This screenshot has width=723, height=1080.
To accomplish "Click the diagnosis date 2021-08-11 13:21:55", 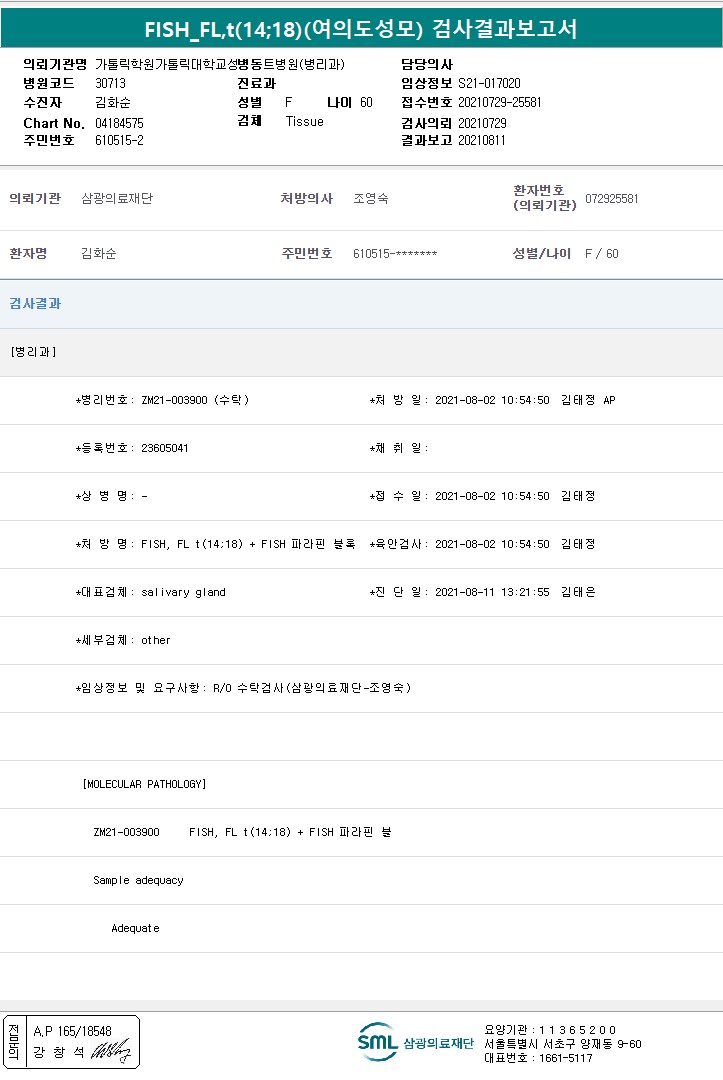I will tap(492, 592).
